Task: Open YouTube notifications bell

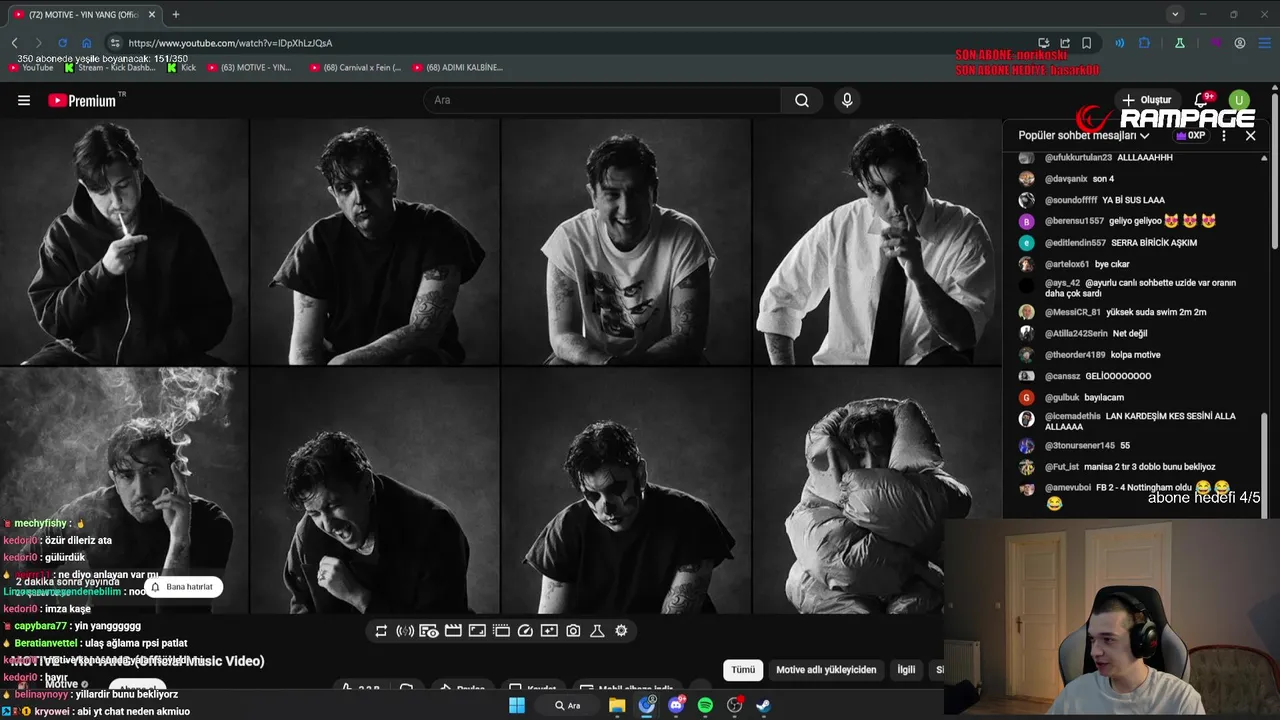Action: (x=1203, y=100)
